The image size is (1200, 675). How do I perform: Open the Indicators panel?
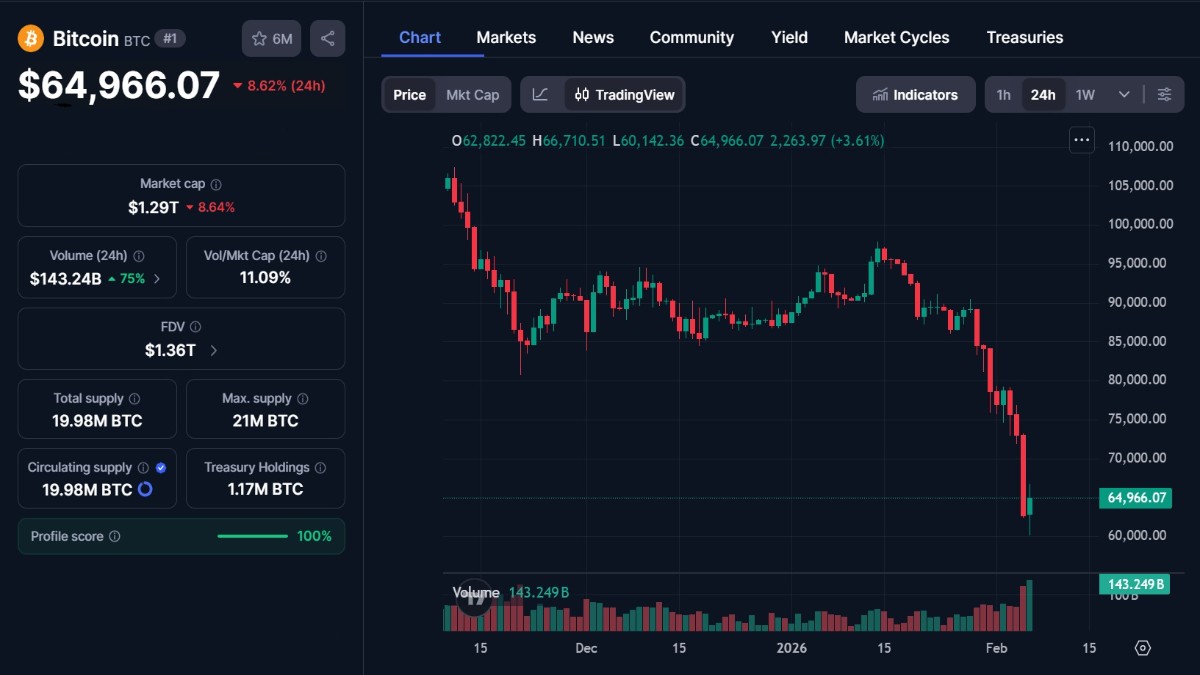(x=915, y=94)
